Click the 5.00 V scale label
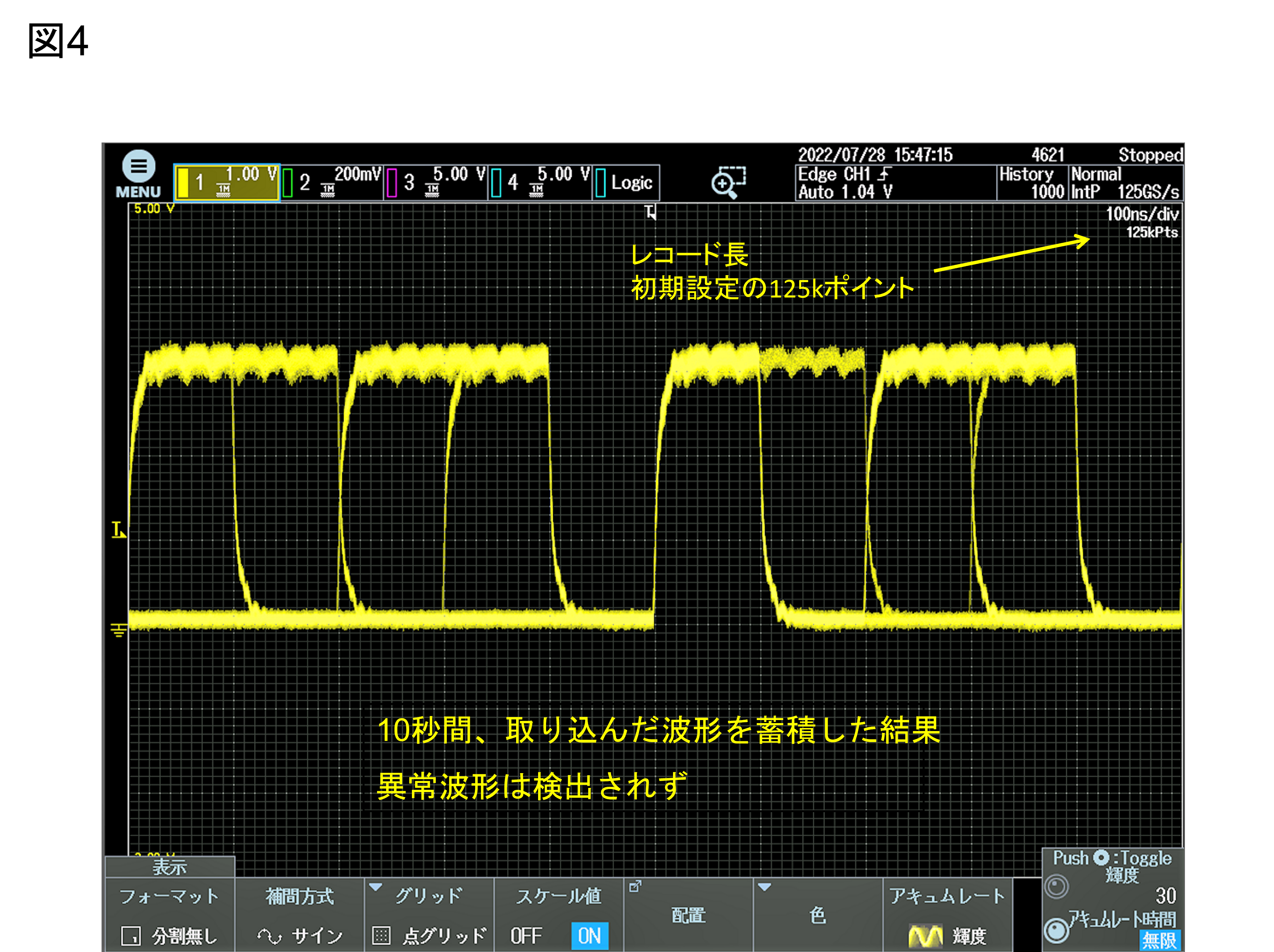The width and height of the screenshot is (1274, 952). point(154,208)
